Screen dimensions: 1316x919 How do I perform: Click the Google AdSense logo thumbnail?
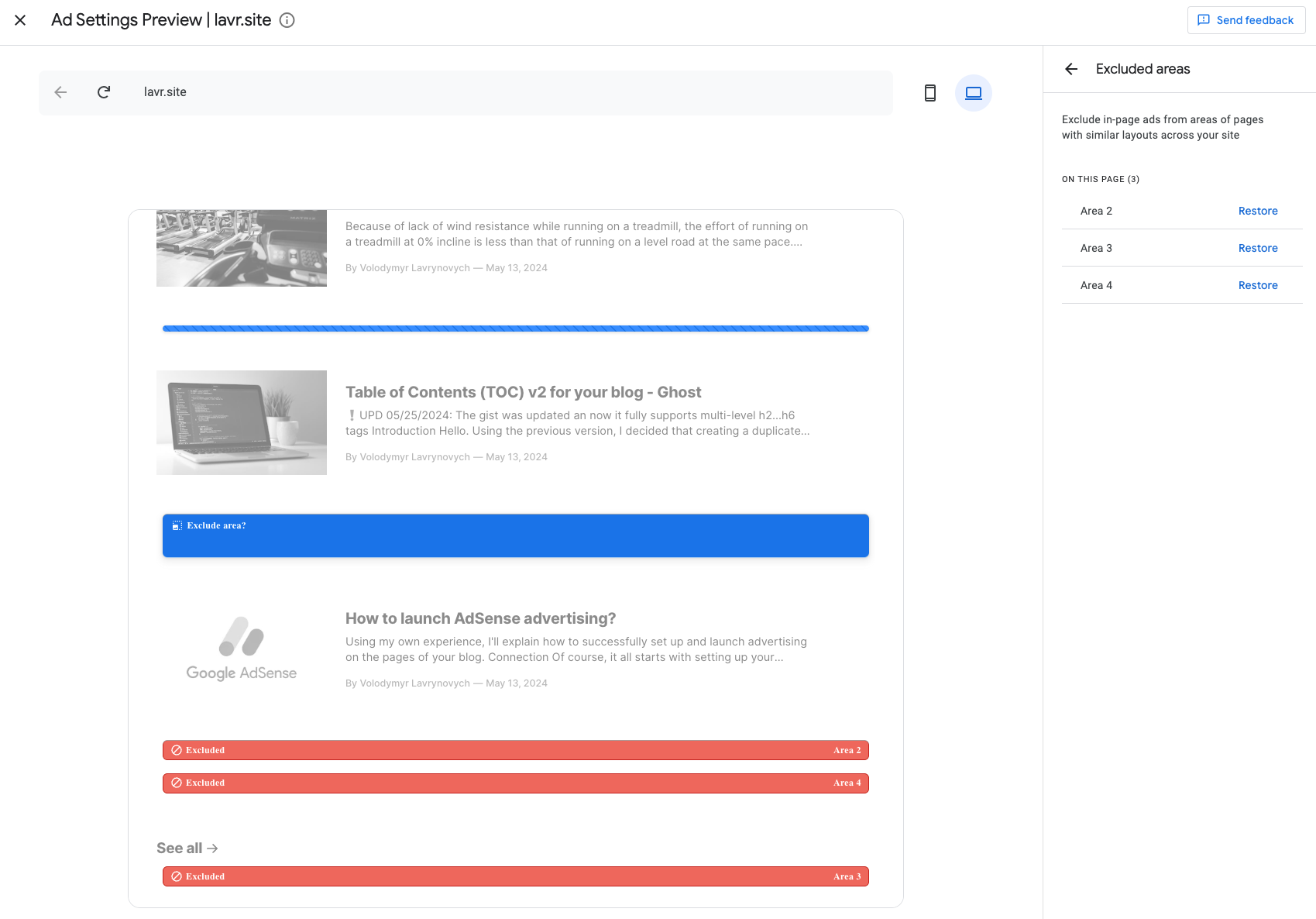(242, 649)
